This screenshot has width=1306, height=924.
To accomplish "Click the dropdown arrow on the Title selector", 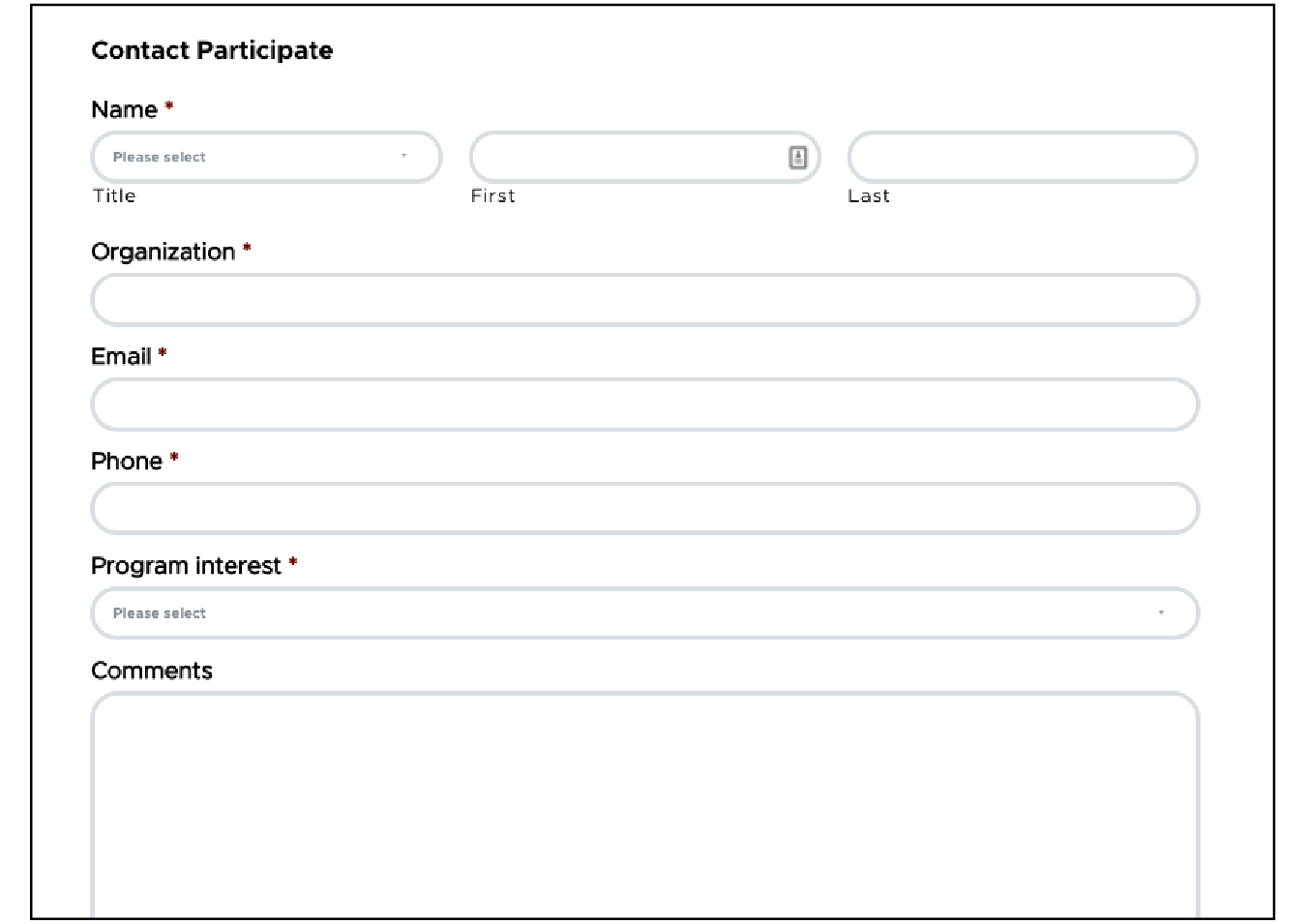I will click(x=403, y=155).
